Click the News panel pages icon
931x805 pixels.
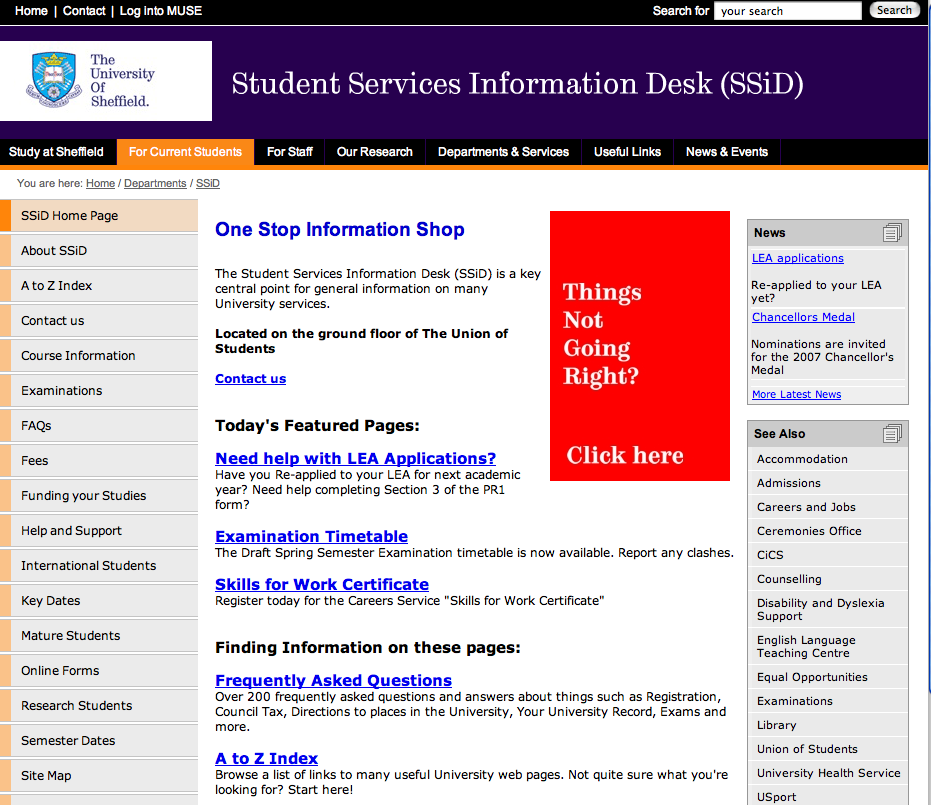pos(892,233)
